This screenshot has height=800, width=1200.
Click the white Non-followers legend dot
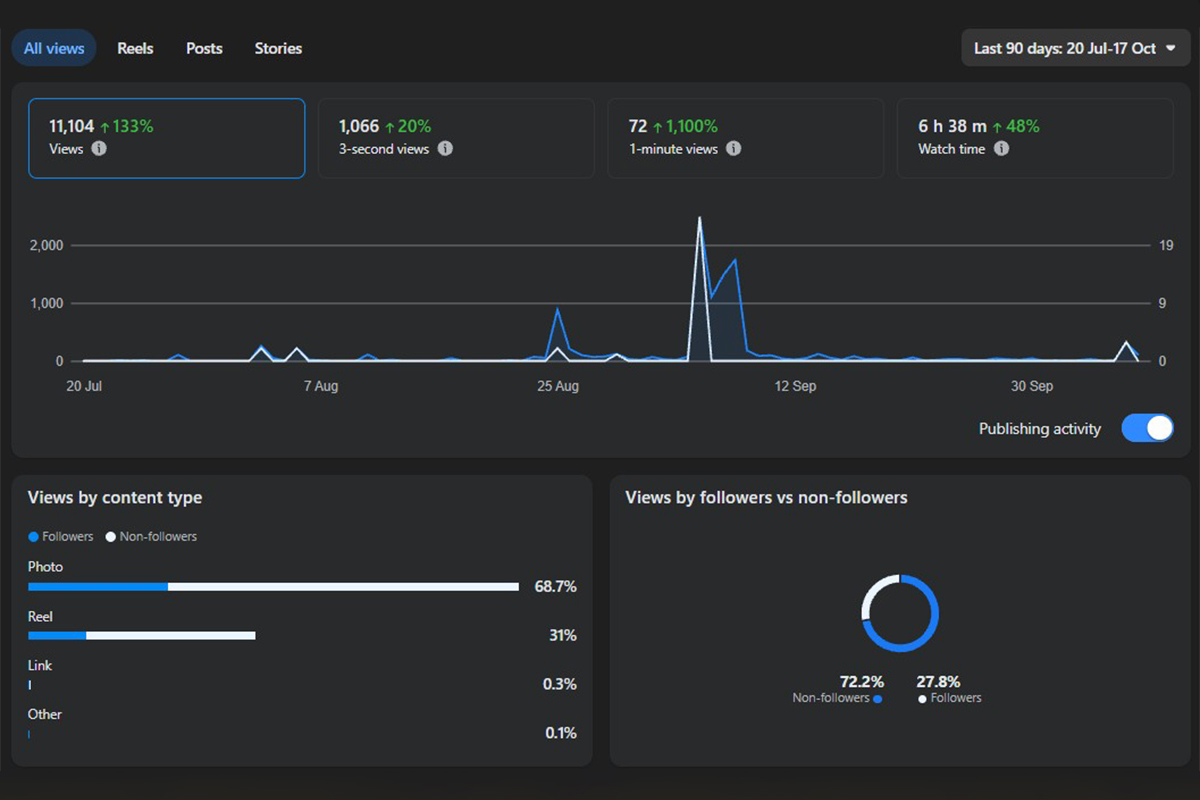(111, 537)
